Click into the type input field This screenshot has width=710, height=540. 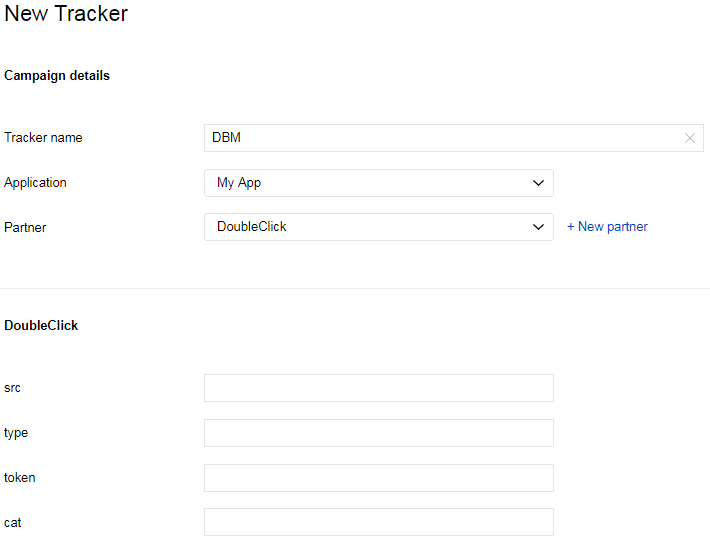point(378,433)
